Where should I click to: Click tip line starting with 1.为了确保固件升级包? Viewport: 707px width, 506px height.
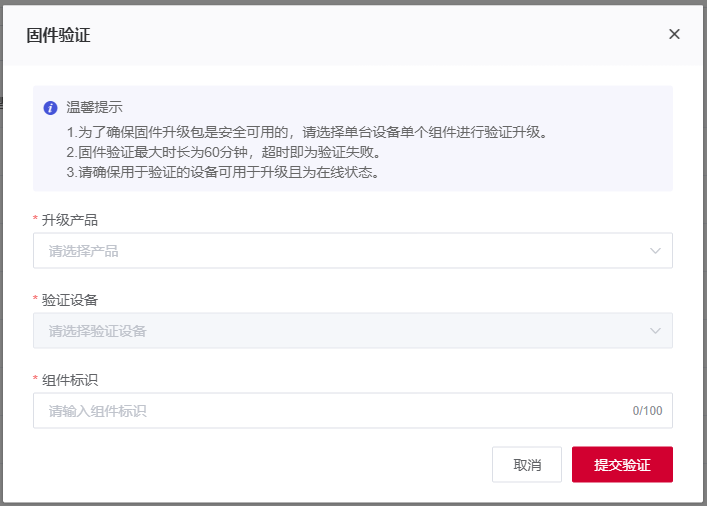coord(307,132)
